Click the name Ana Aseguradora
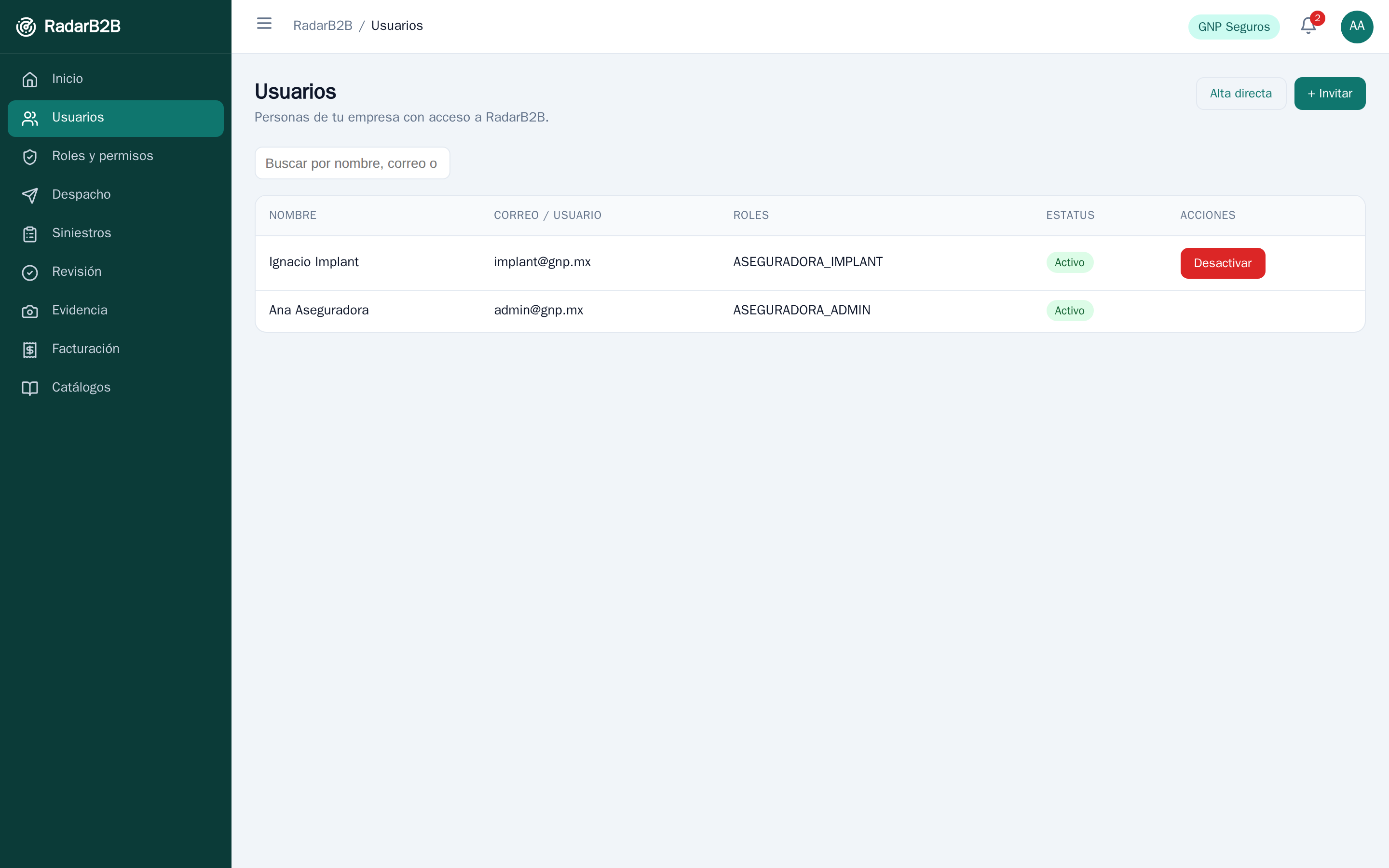Screen dimensions: 1389x868 (x=319, y=311)
